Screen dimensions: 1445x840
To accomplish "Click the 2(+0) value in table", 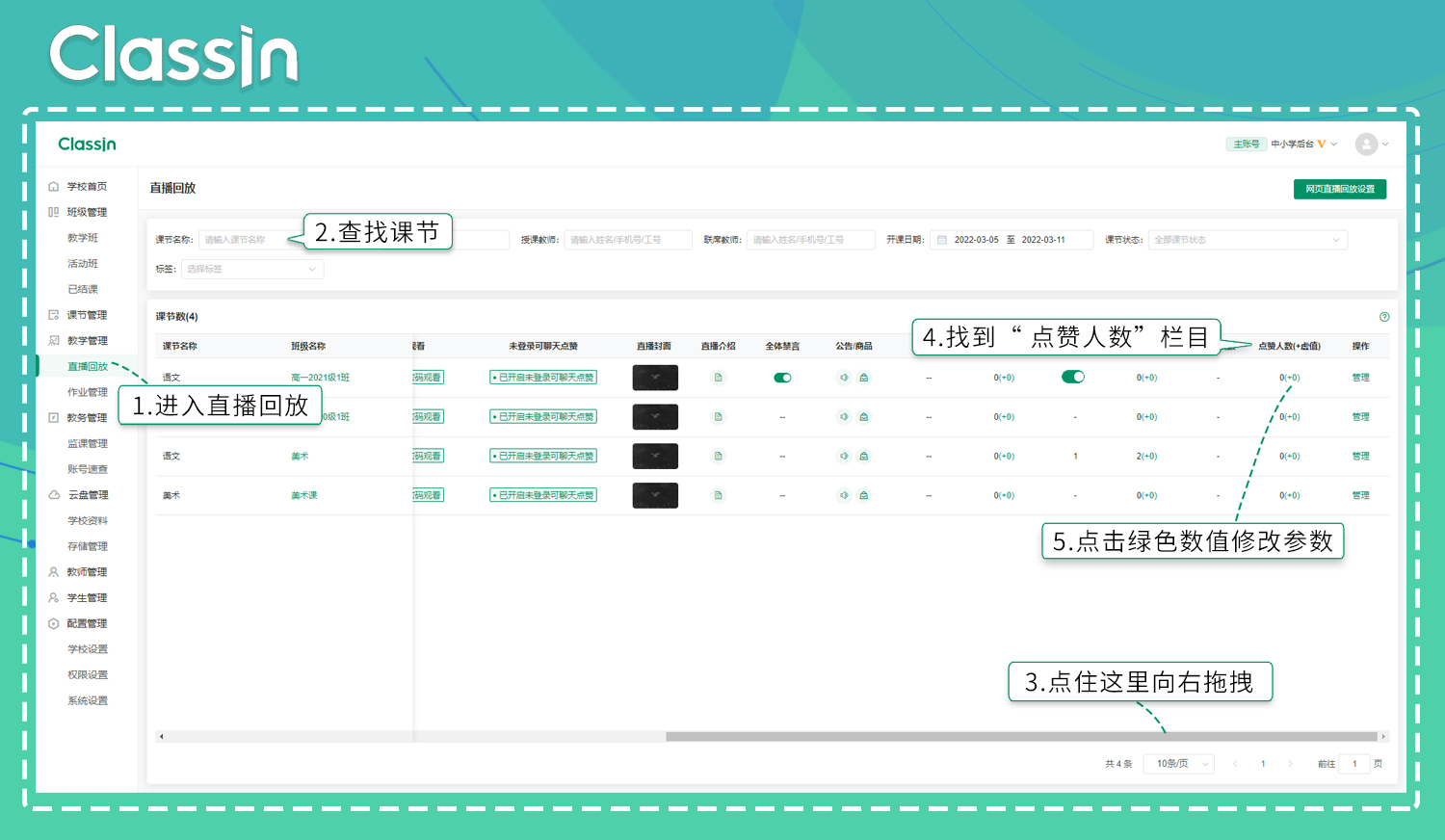I will [x=1146, y=457].
